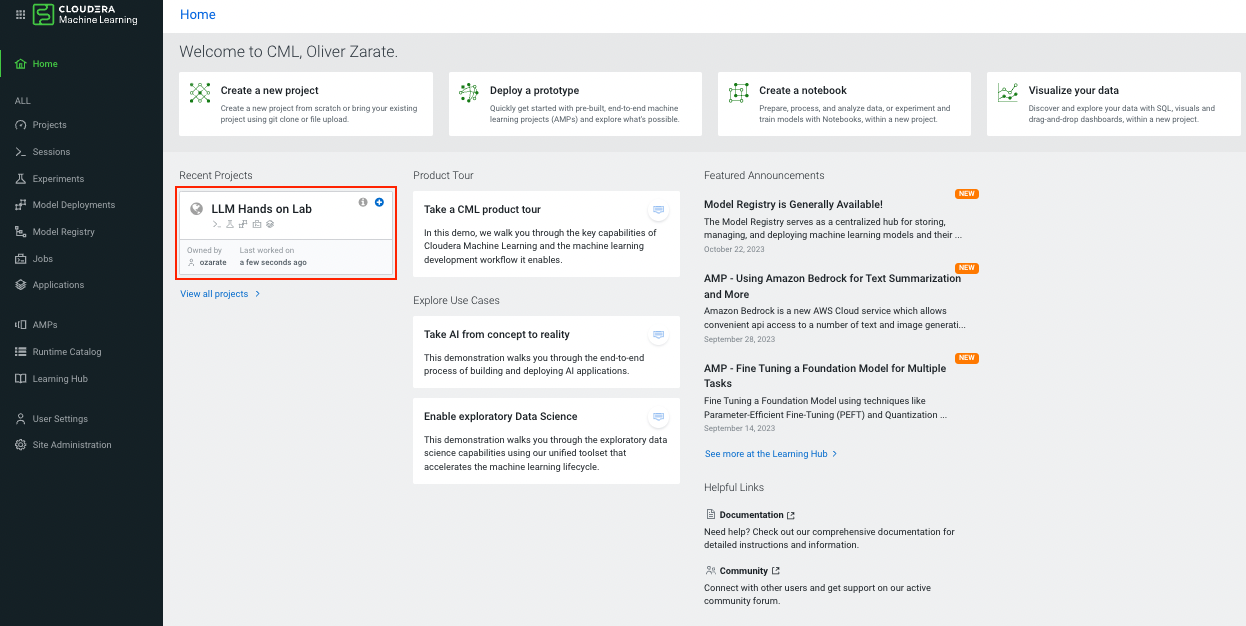Click the blue plus icon on project card
The image size is (1246, 626).
(x=379, y=202)
